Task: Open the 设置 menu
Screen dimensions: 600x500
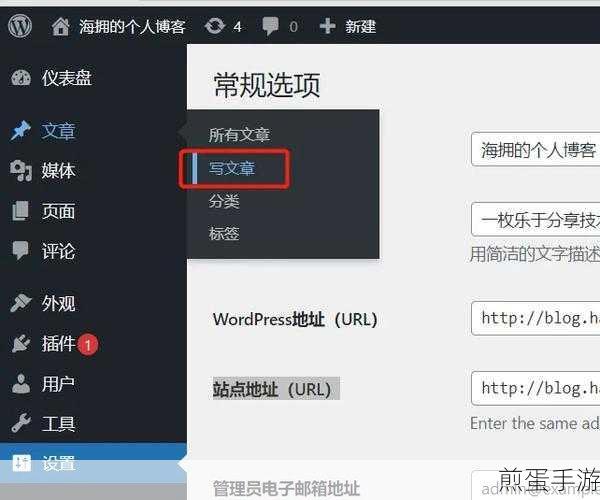Action: coord(58,464)
